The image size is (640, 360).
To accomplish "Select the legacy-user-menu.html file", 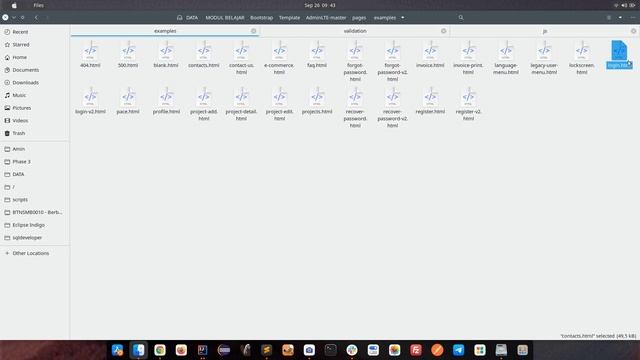I will (x=544, y=58).
